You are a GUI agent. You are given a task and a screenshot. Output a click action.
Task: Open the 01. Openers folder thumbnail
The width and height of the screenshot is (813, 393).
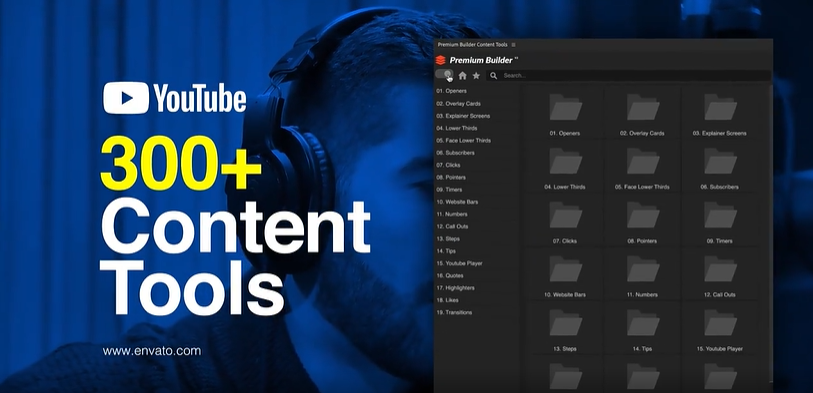pos(565,108)
